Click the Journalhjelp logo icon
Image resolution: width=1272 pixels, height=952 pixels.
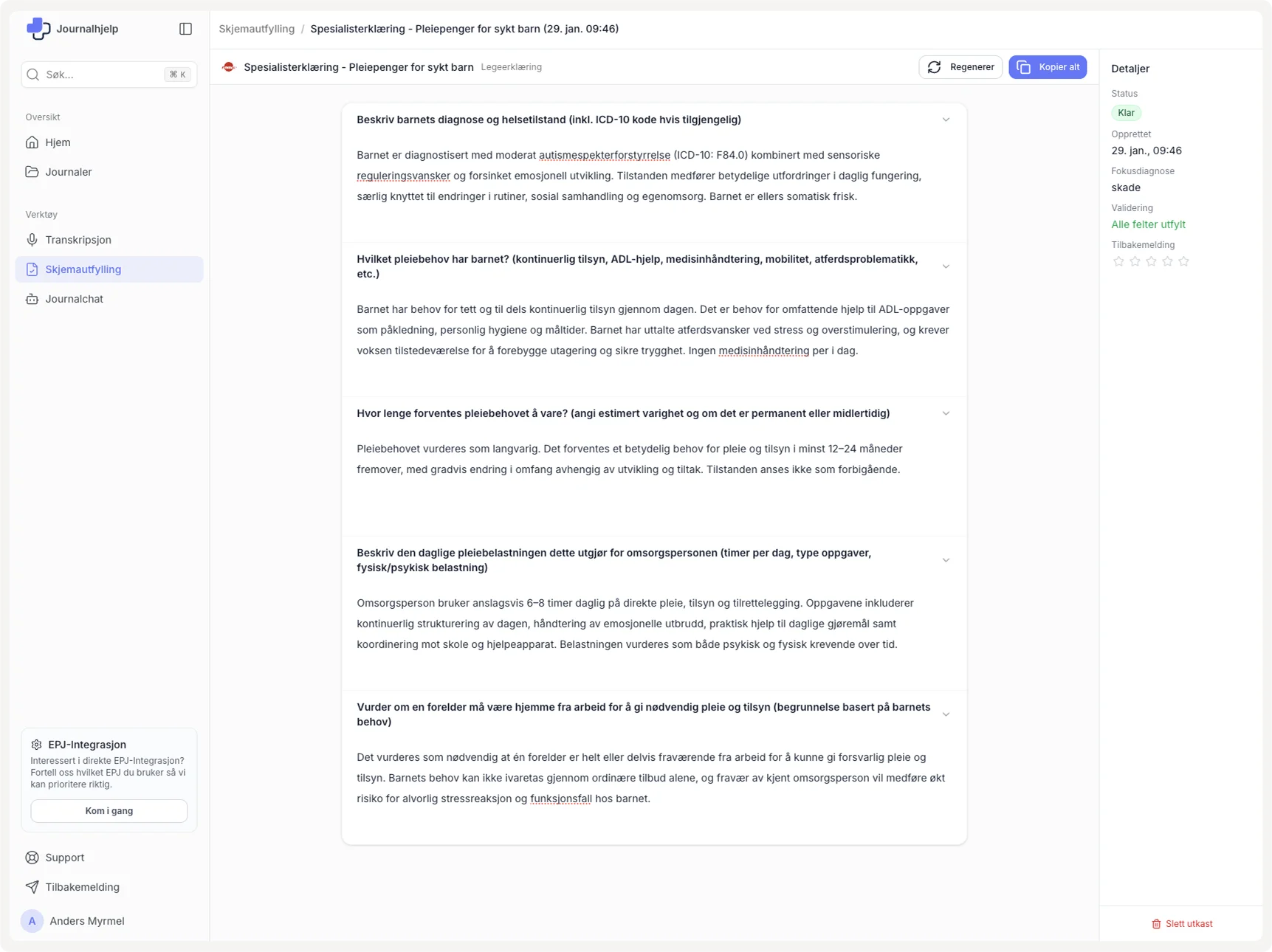(38, 29)
